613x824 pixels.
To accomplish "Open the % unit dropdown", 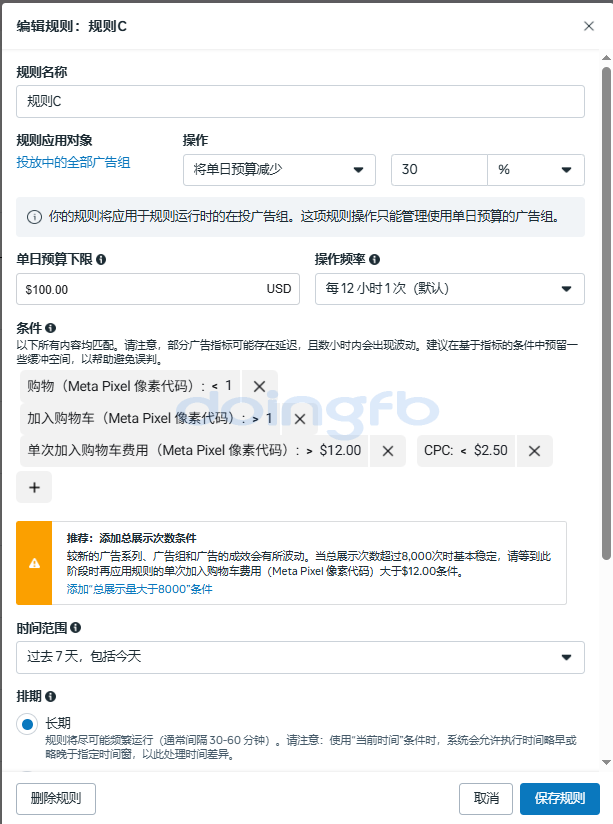I will coord(535,170).
